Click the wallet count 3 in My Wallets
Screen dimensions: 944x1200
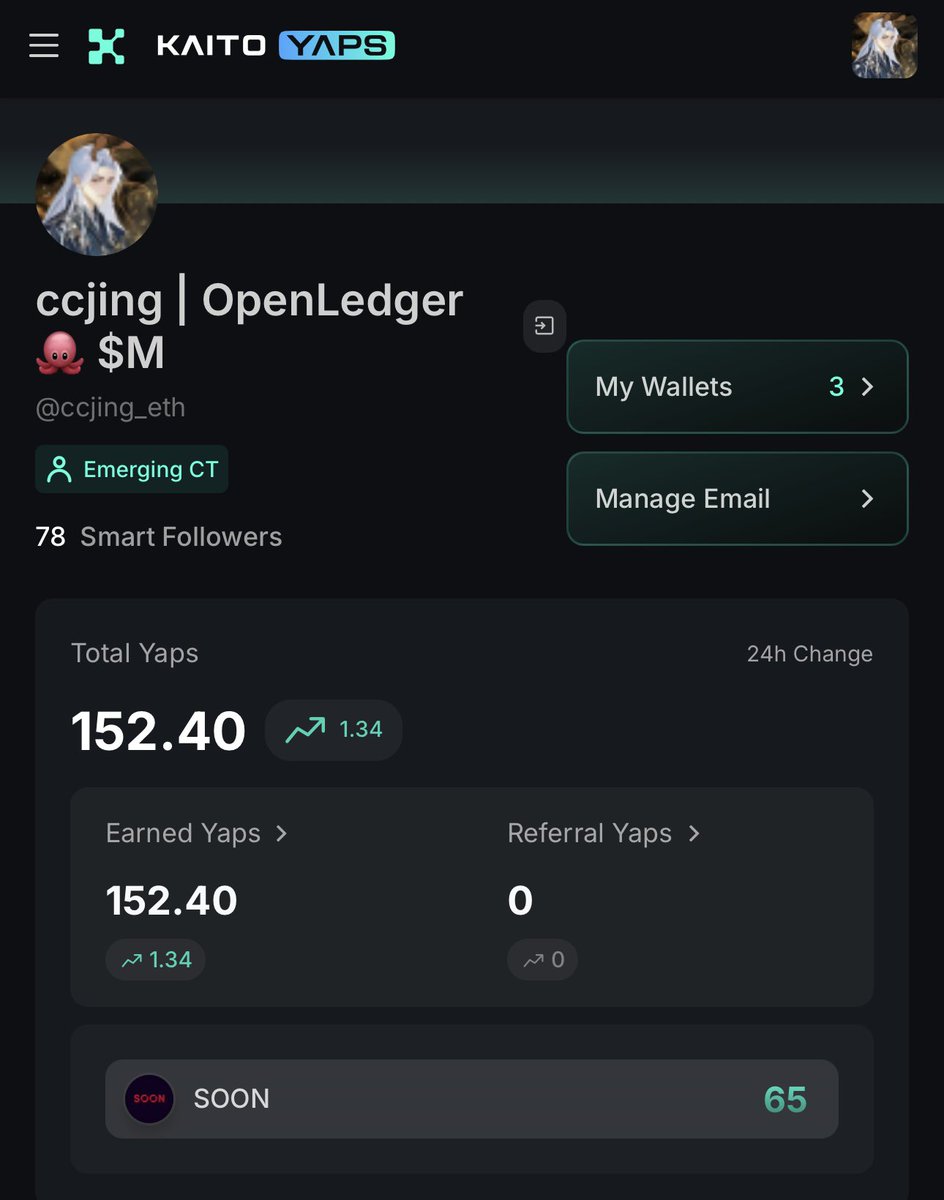tap(837, 387)
